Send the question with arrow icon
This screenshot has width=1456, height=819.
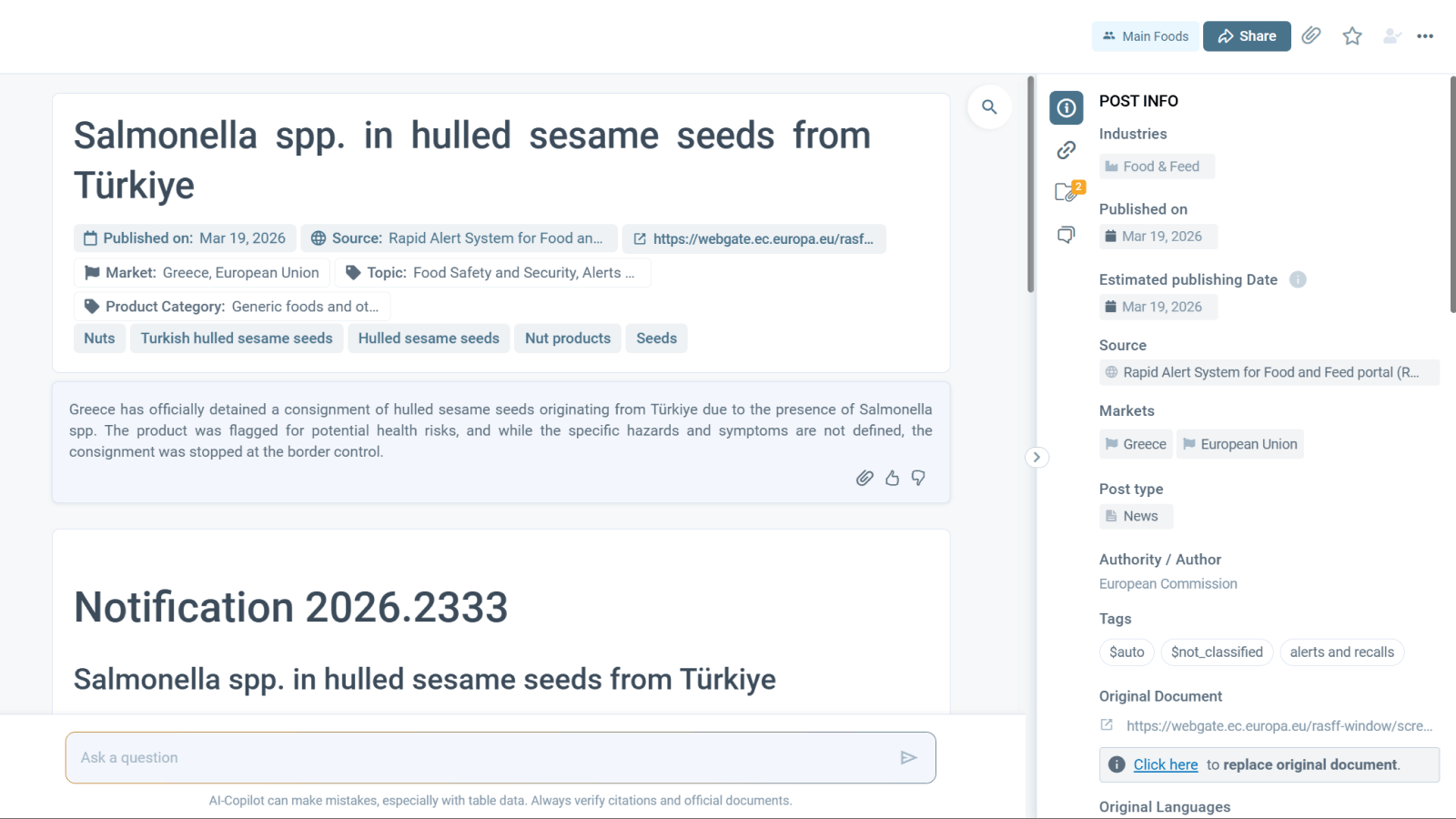908,757
